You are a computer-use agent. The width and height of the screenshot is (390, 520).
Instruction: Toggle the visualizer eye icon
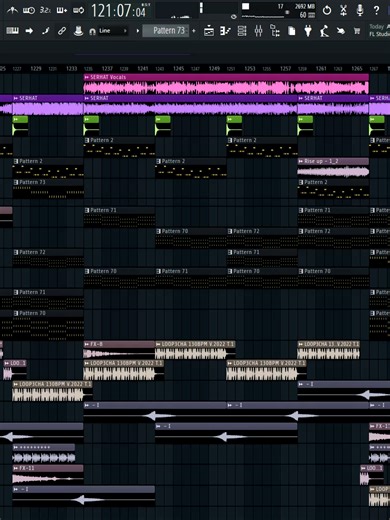234,17
